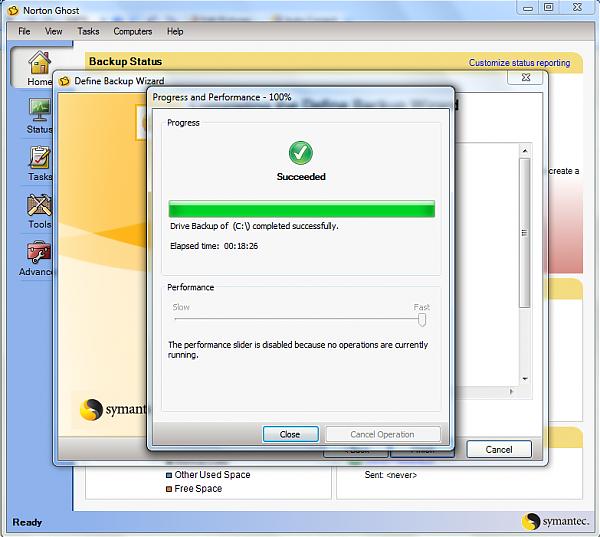Click the green backup progress bar
Viewport: 600px width, 537px height.
tap(302, 209)
